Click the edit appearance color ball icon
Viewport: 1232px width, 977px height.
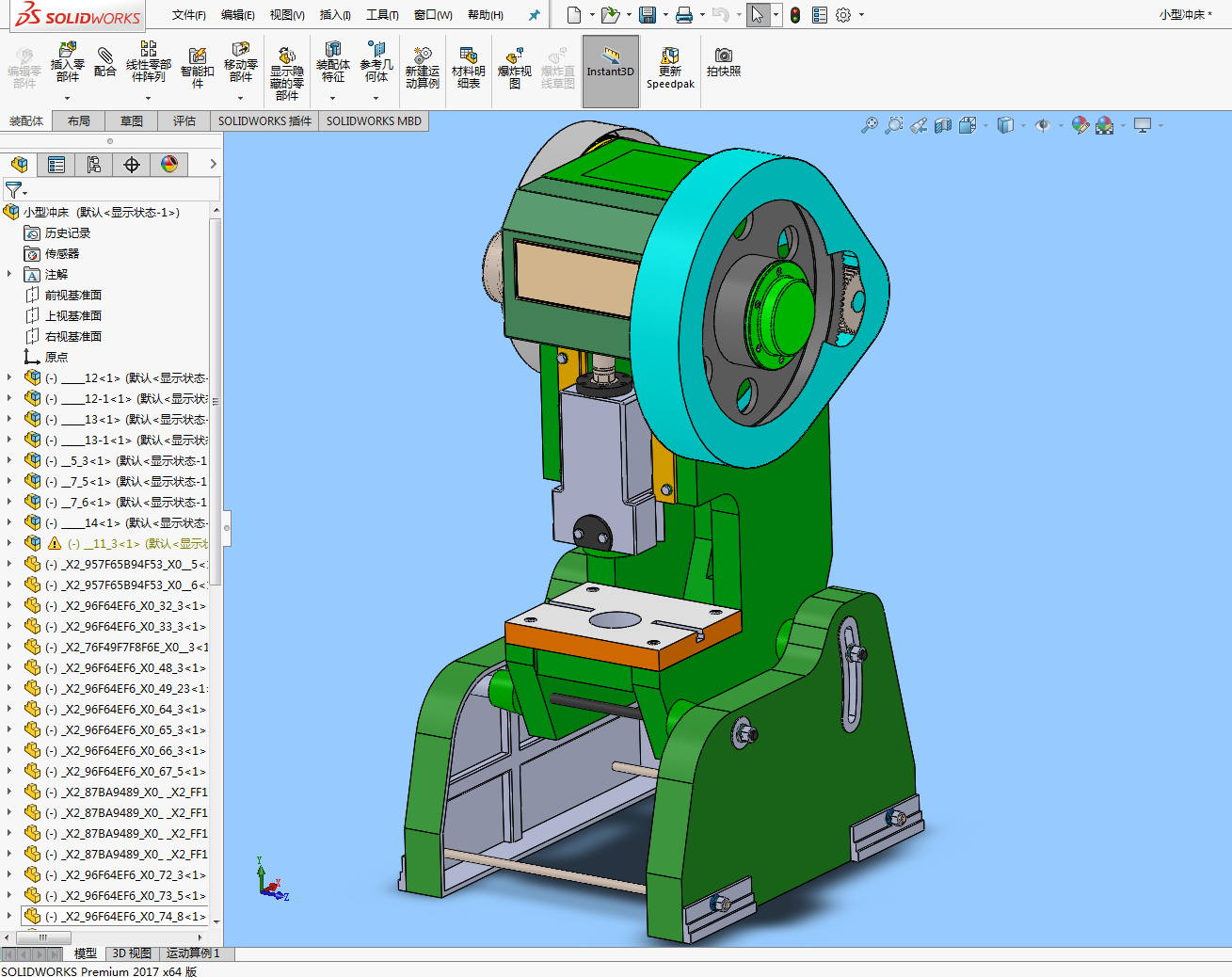(x=1080, y=125)
